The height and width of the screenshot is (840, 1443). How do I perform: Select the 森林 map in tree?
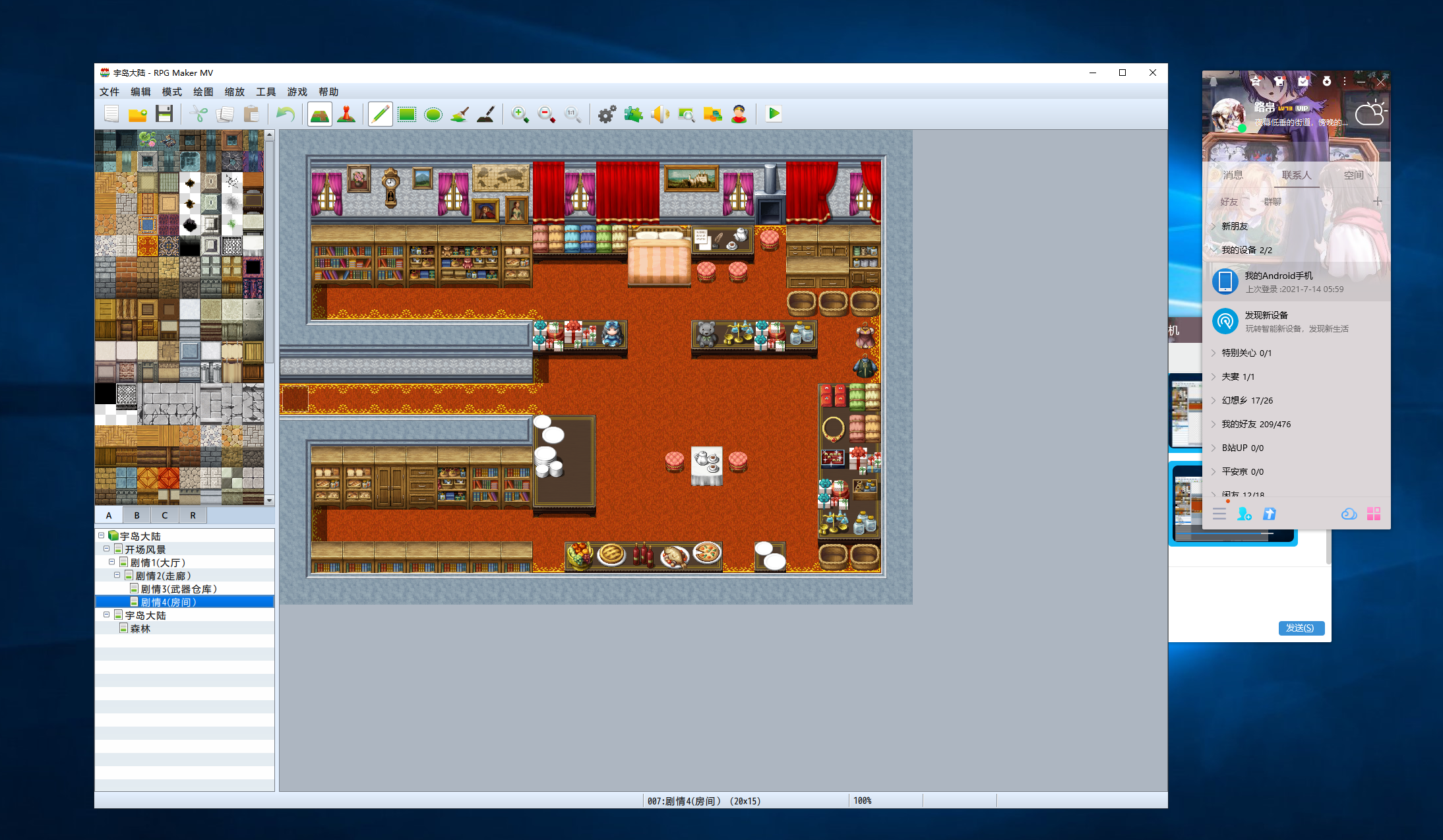140,628
